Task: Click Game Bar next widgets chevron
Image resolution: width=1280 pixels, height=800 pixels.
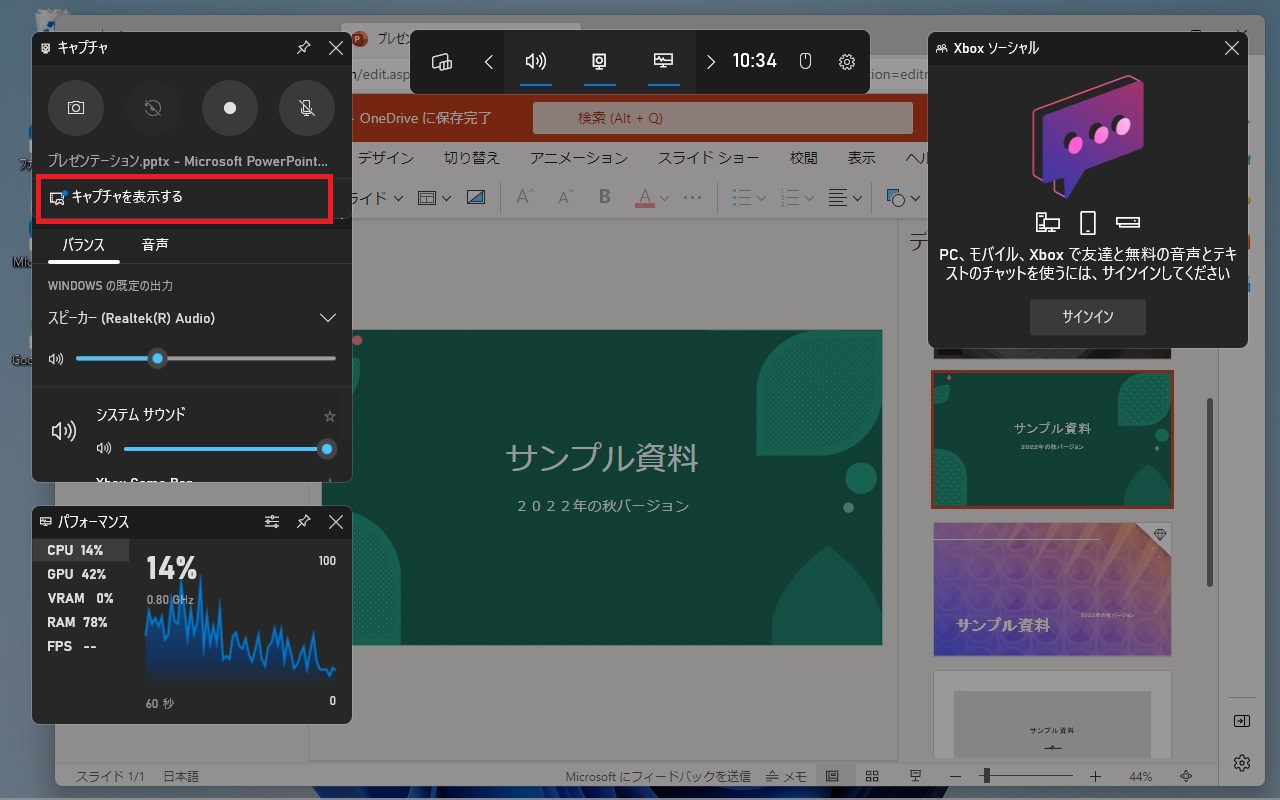Action: point(711,62)
